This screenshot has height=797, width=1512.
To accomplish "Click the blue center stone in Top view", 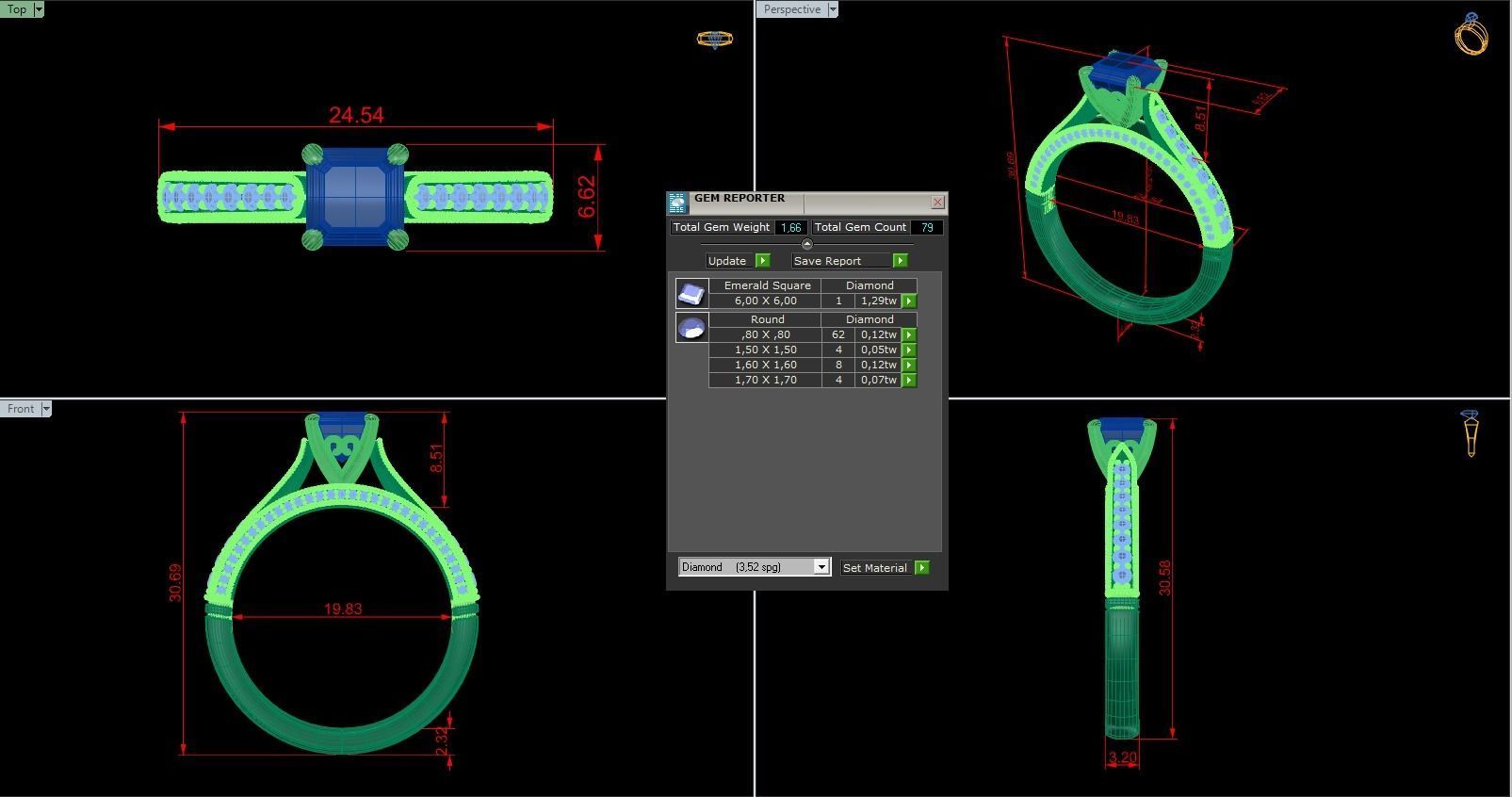I will tap(356, 197).
